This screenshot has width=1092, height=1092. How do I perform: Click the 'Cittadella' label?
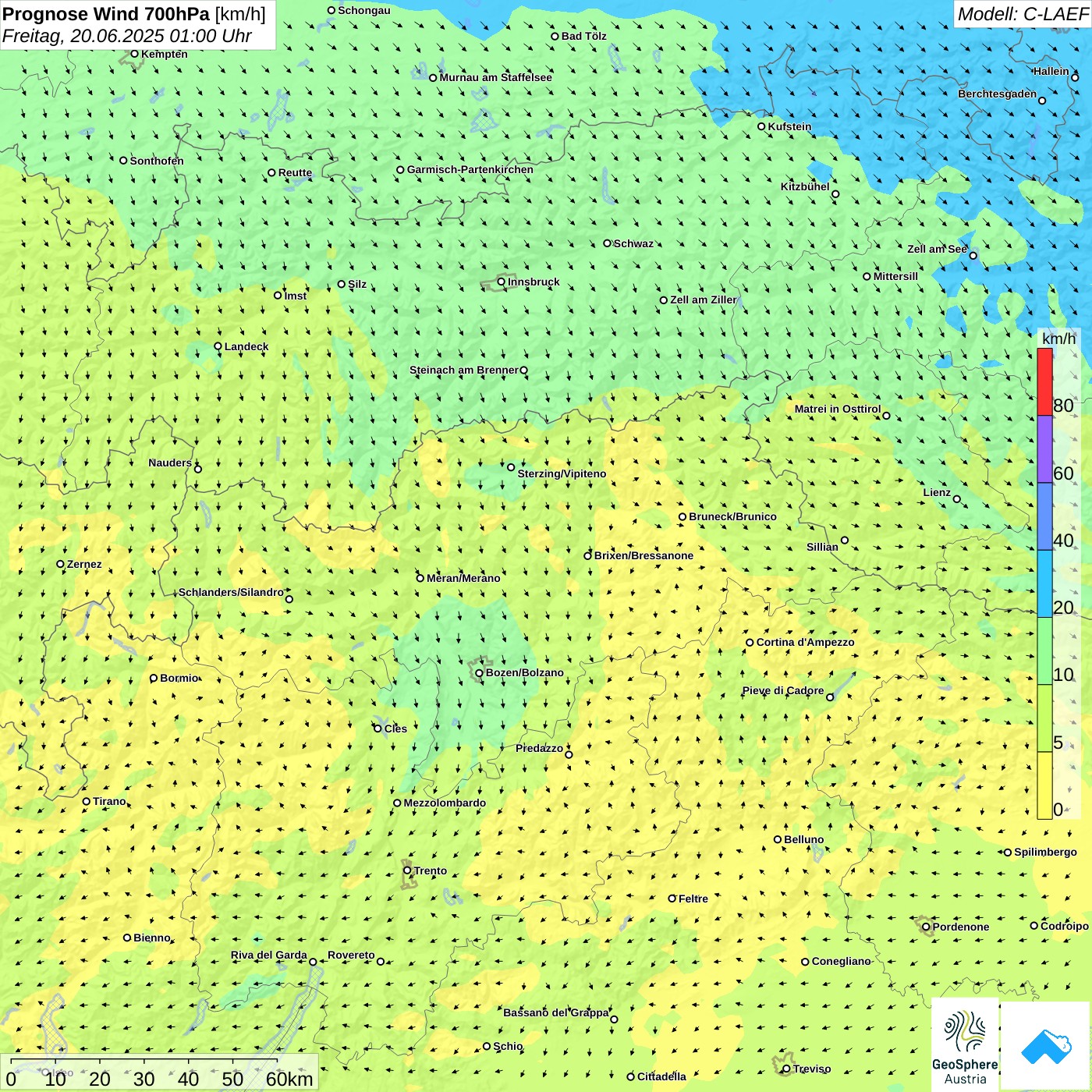(661, 1076)
